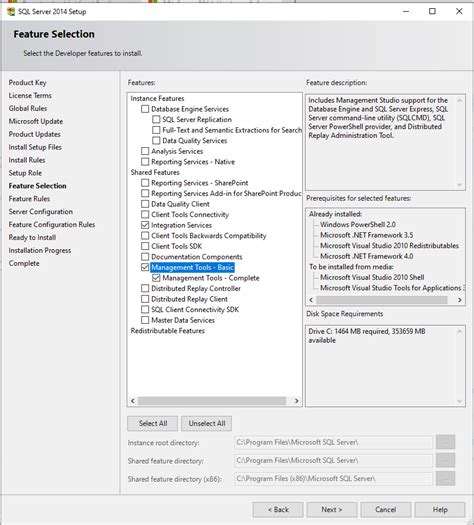Browse button for Shared feature directory (x86)
The image size is (474, 525).
click(445, 479)
